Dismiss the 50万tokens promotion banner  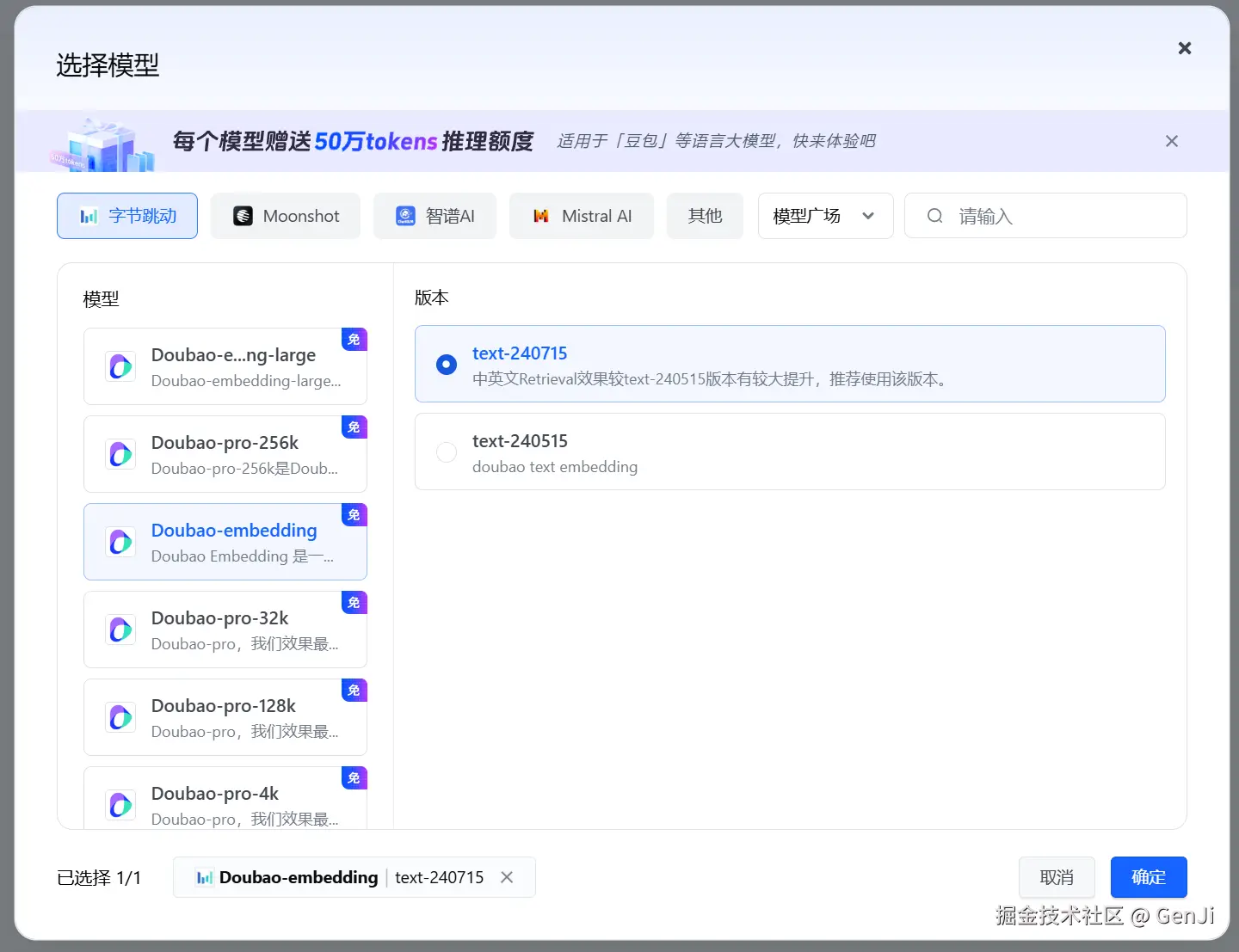click(1171, 141)
